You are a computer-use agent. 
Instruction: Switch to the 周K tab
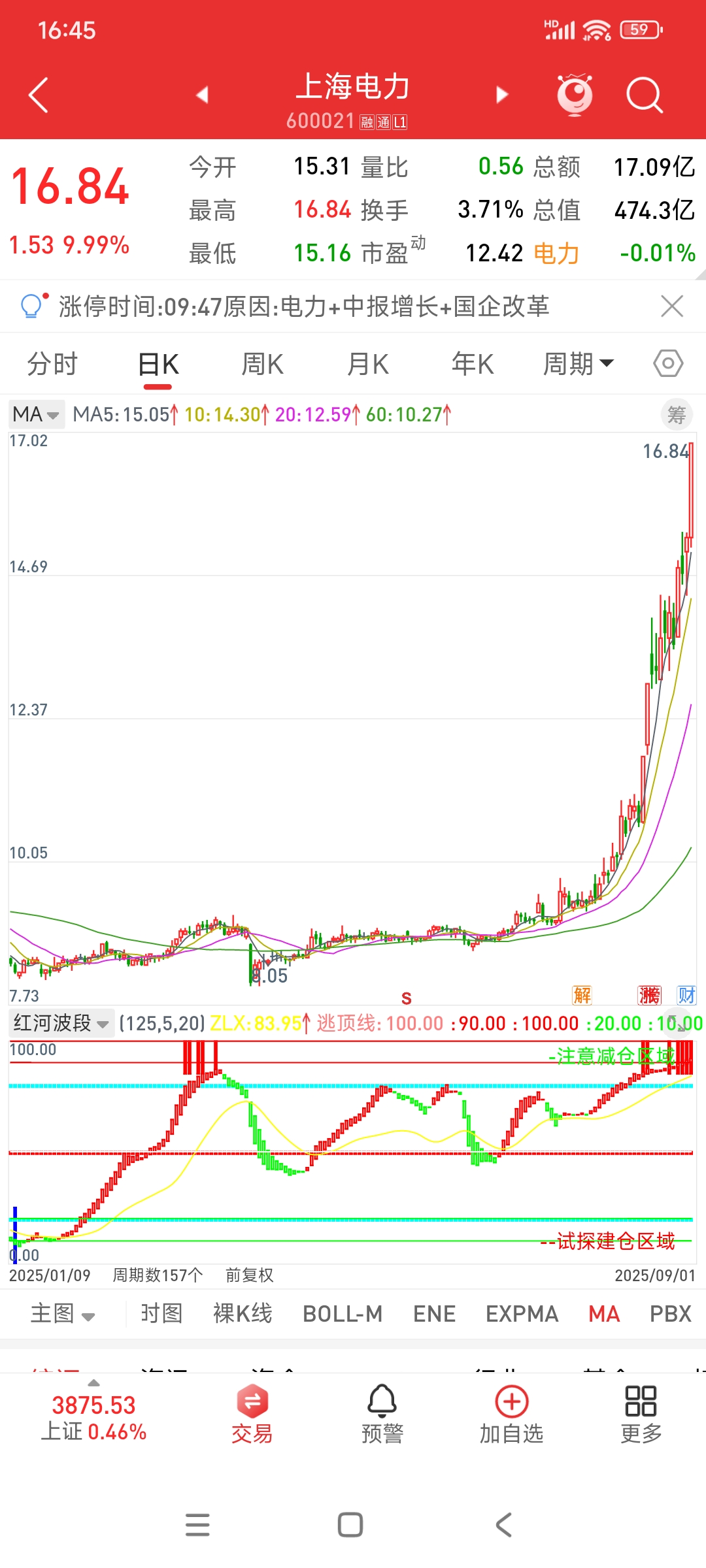click(262, 364)
